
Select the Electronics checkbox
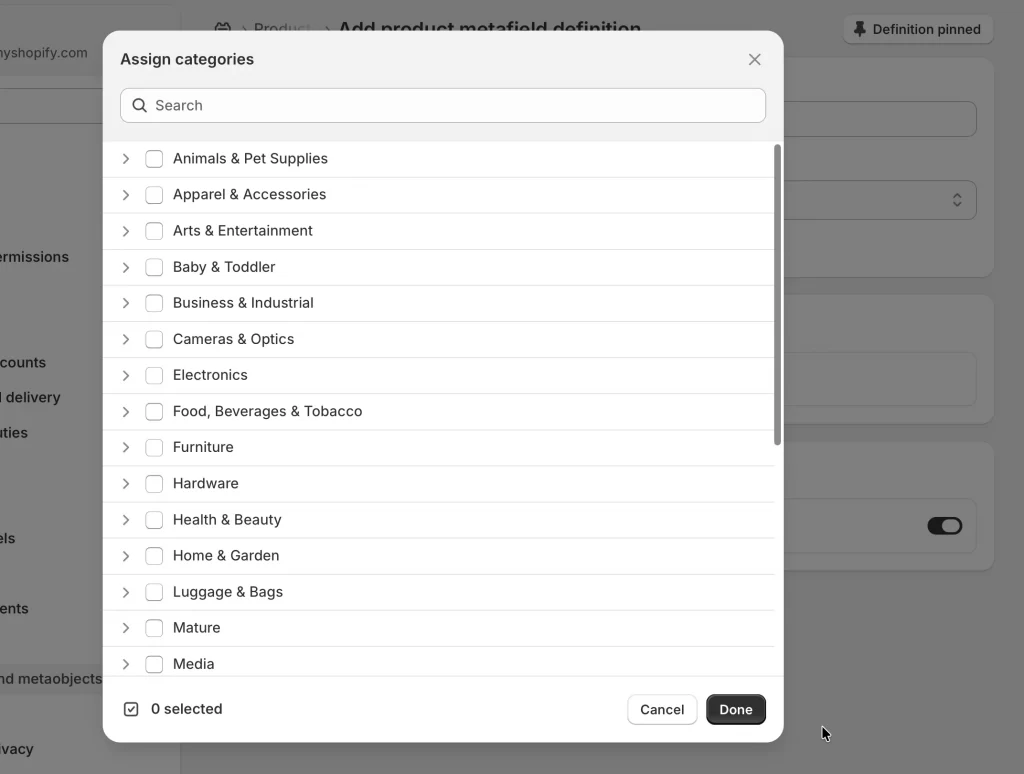154,375
